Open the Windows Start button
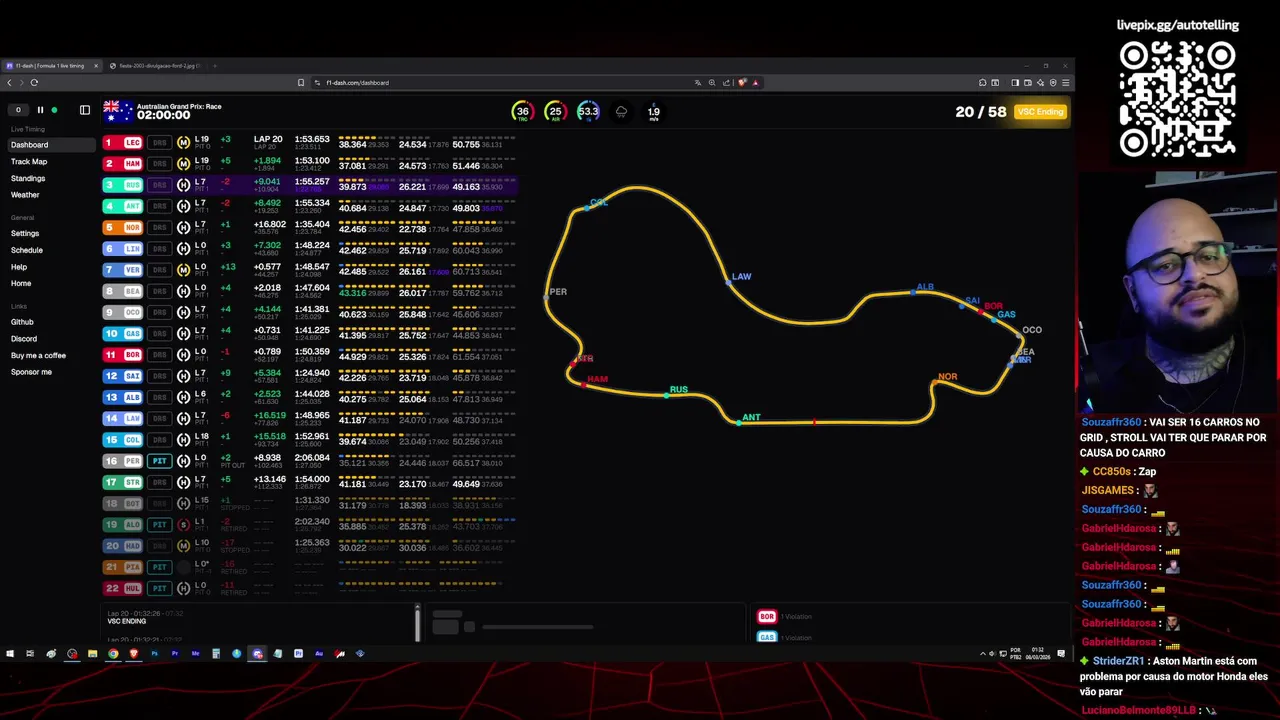 pyautogui.click(x=10, y=654)
